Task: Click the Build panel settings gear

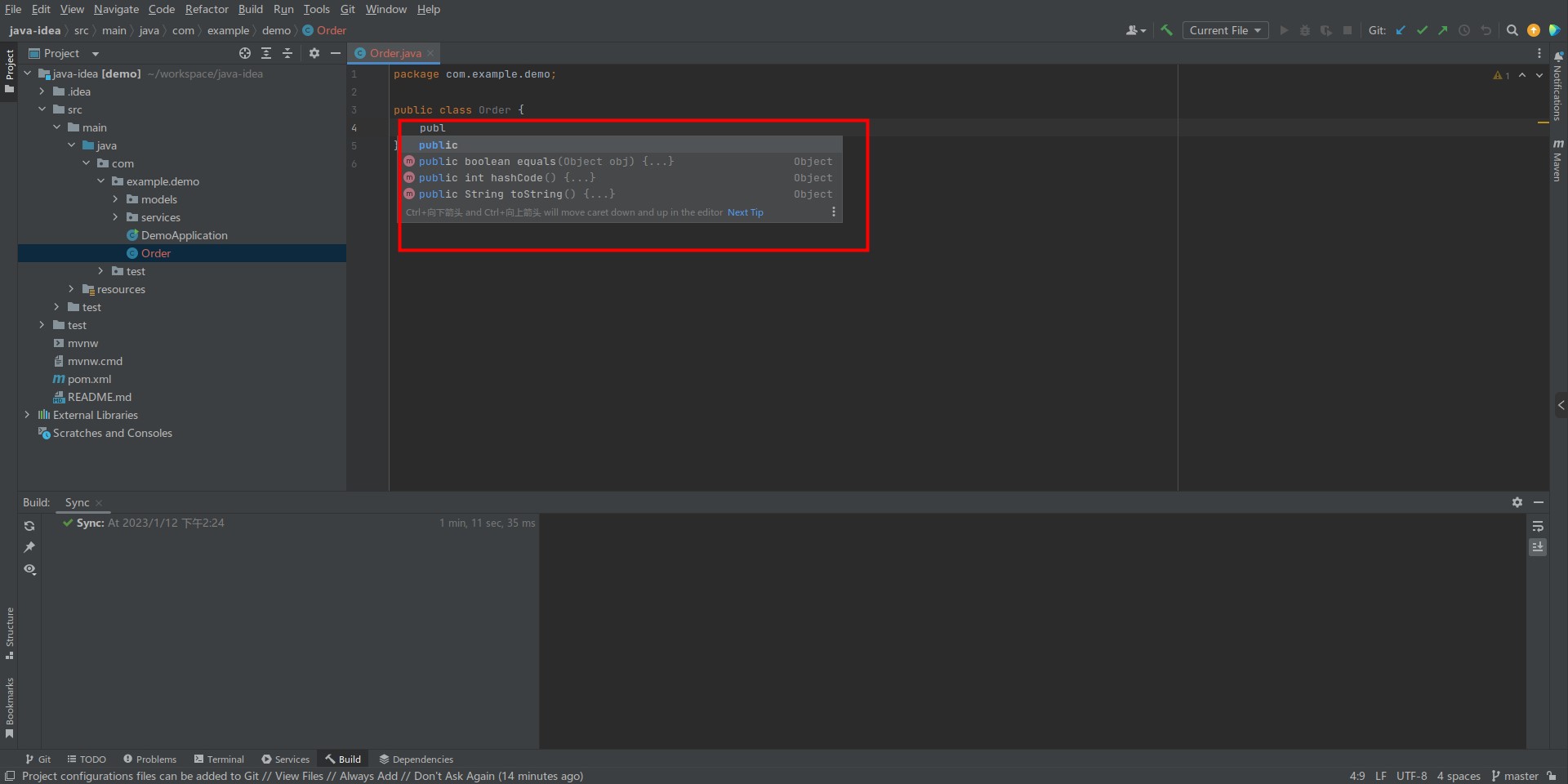Action: pyautogui.click(x=1517, y=502)
